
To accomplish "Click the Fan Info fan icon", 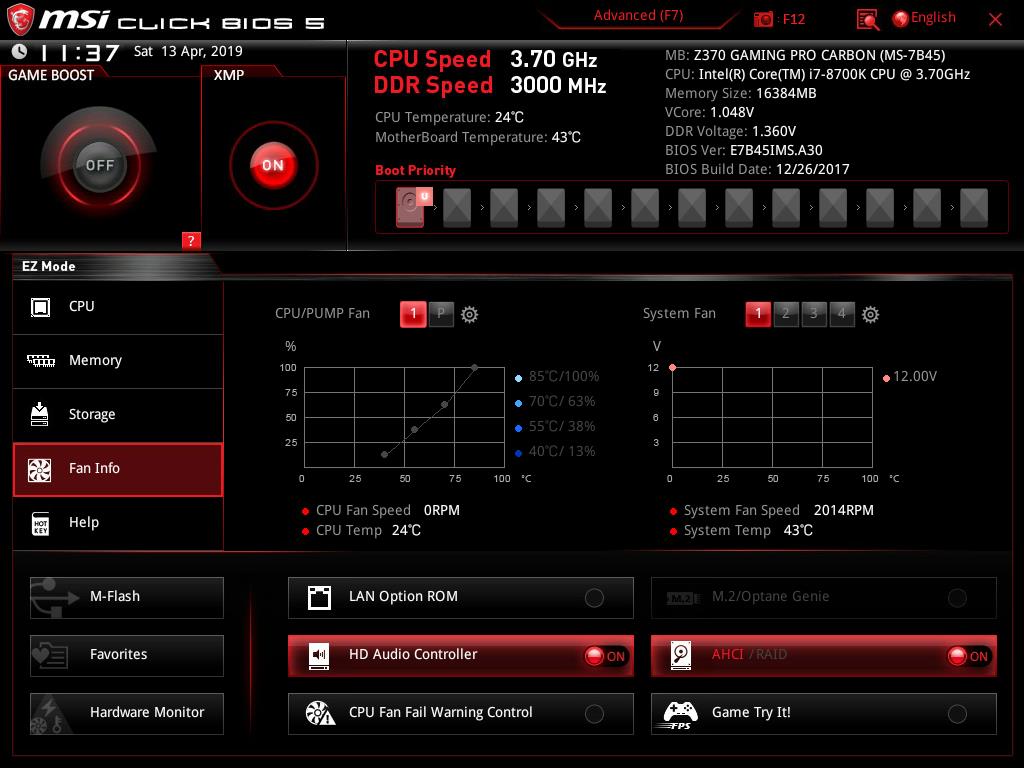I will point(39,470).
